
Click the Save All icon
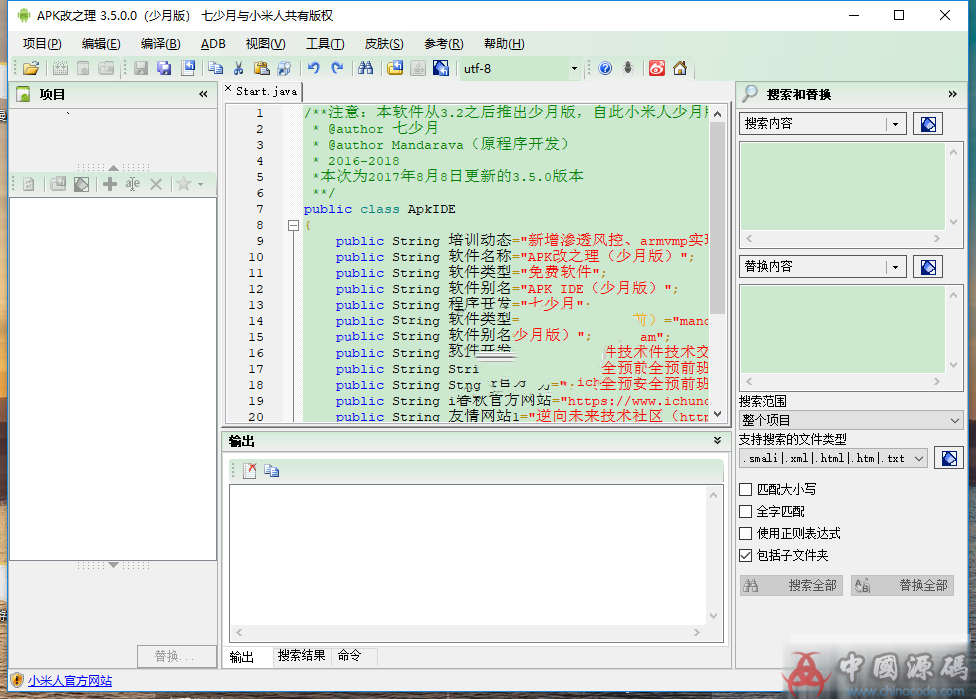coord(164,68)
